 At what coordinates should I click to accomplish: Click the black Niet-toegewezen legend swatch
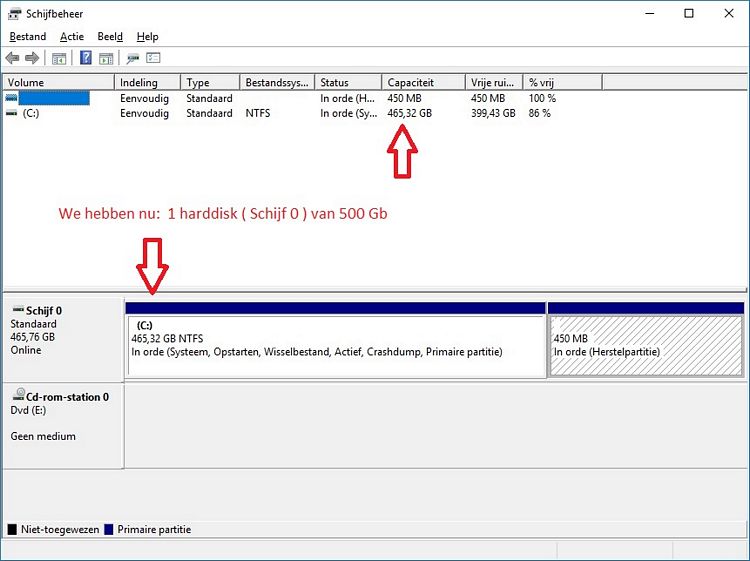(x=12, y=529)
